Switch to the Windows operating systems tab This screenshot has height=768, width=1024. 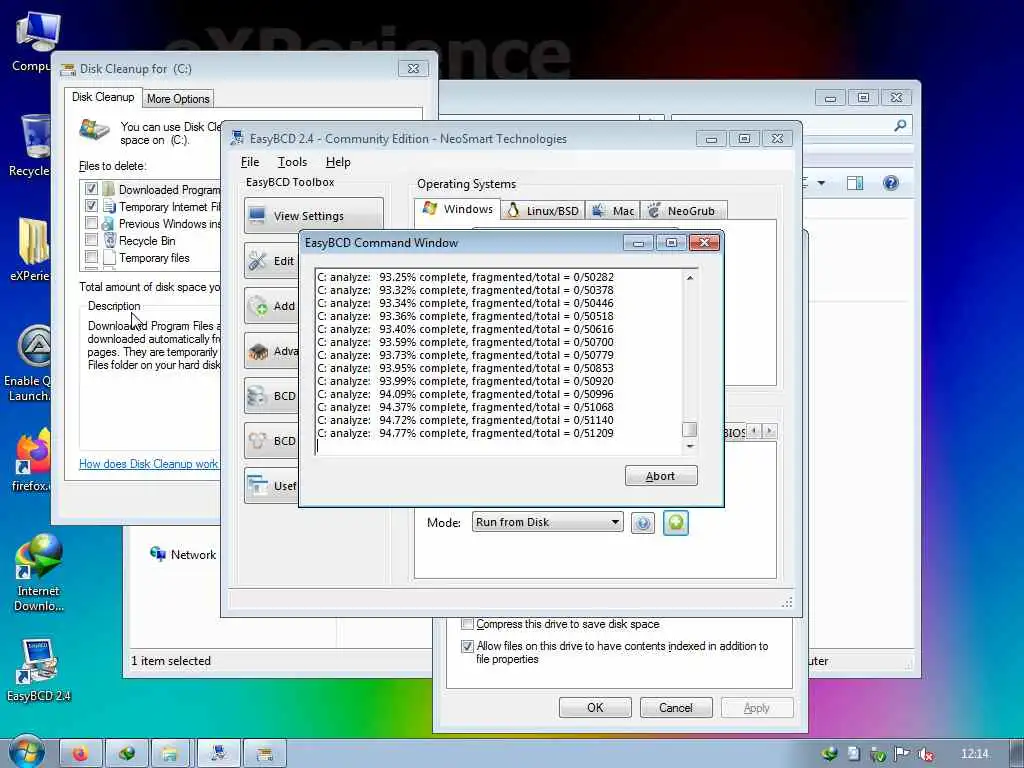point(458,209)
